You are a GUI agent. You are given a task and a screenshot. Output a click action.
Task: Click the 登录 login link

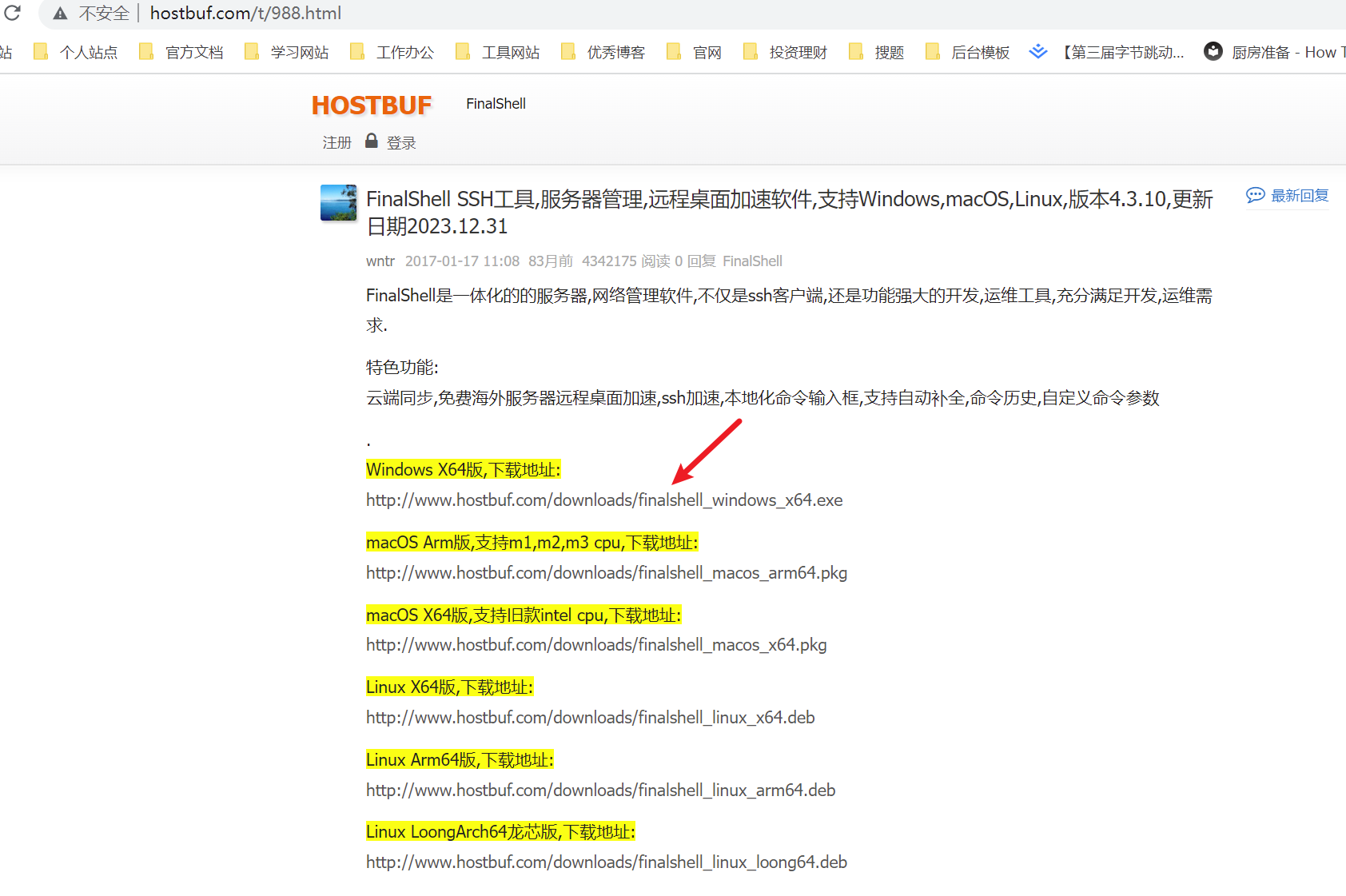401,142
